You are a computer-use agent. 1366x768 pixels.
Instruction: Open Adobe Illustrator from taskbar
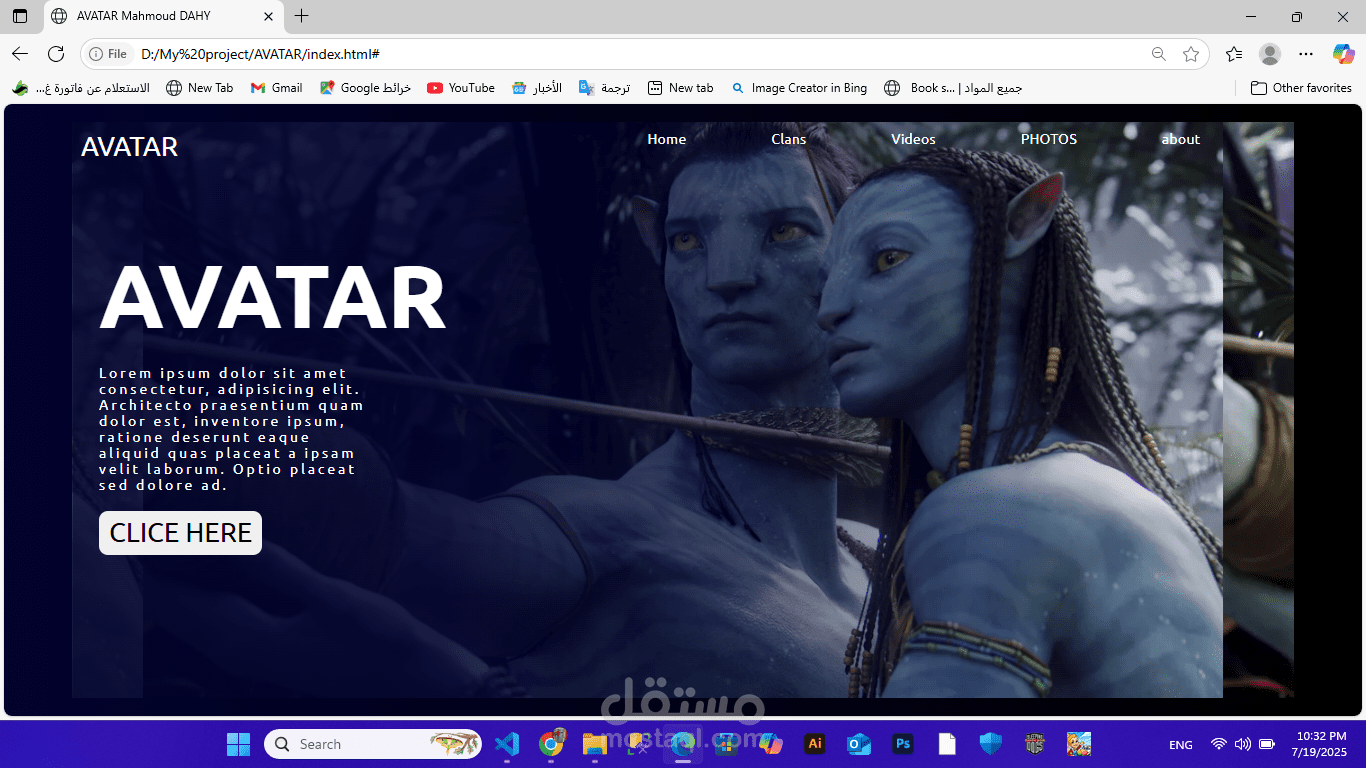[x=815, y=744]
